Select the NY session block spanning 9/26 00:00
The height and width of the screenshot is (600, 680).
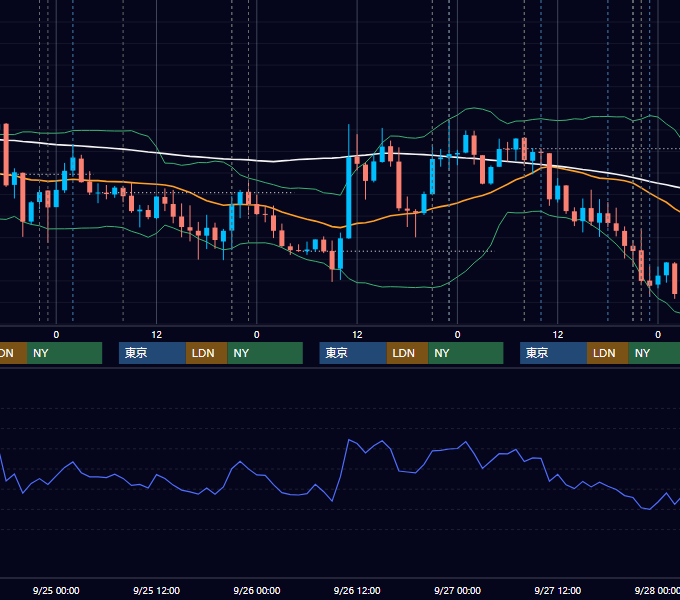(x=265, y=353)
